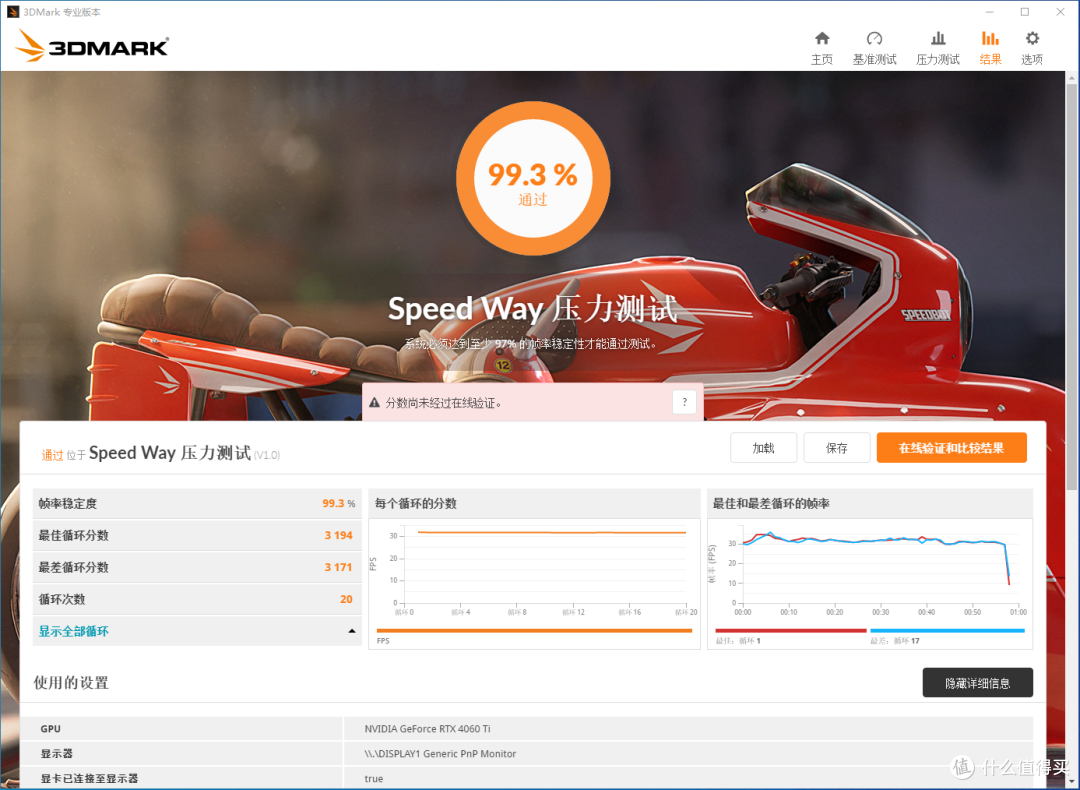Click the 分数尚未经过在线验证 warning message
Image resolution: width=1080 pixels, height=790 pixels.
(x=443, y=403)
